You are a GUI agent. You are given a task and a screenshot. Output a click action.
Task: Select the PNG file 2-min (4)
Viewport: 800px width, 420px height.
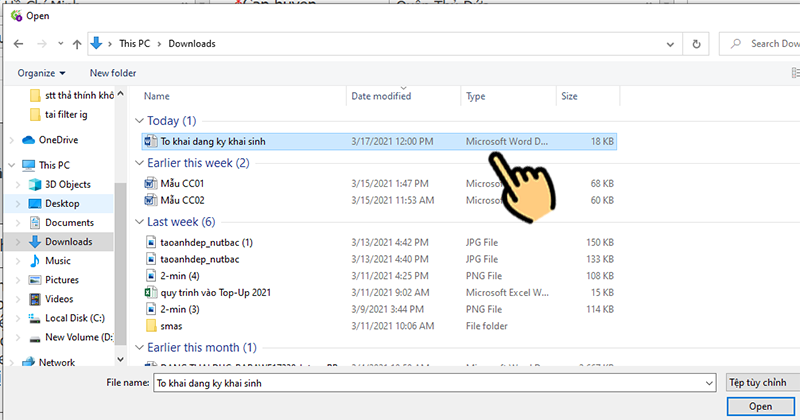tap(181, 275)
